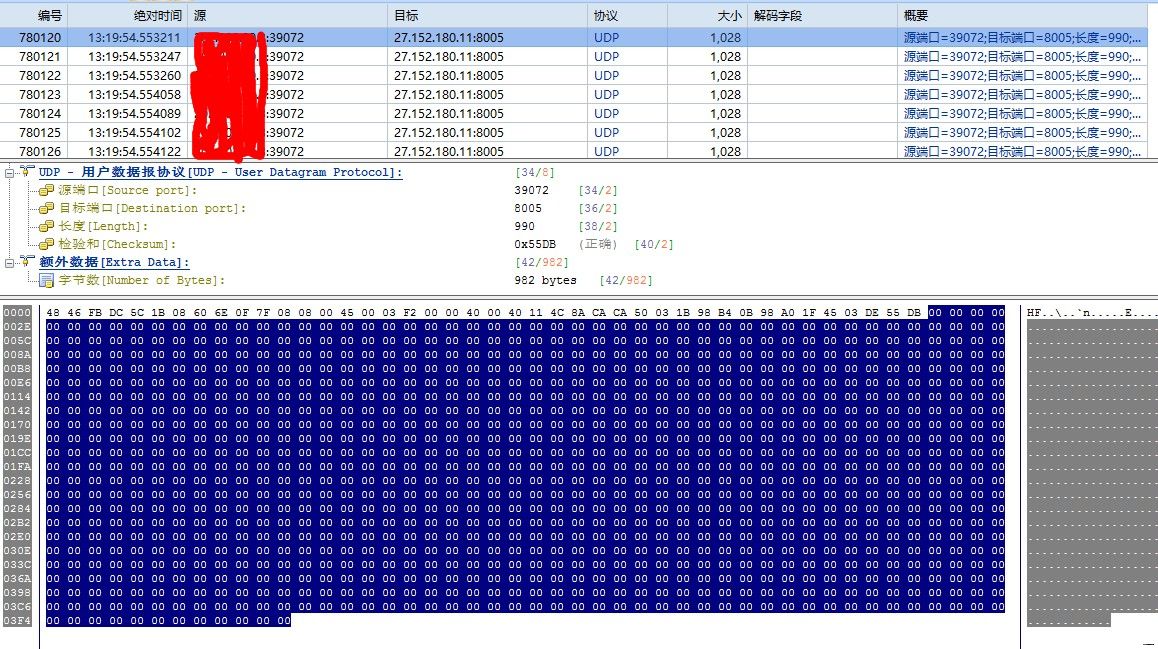
Task: Collapse the Extra Data tree node
Action: 9,262
